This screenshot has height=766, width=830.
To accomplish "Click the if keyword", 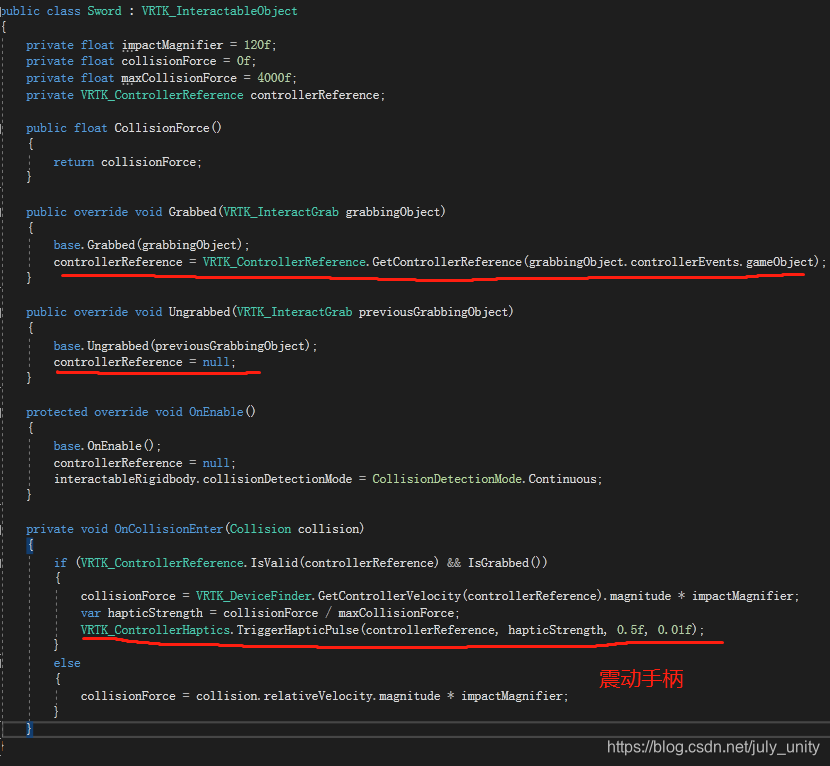I will click(60, 562).
